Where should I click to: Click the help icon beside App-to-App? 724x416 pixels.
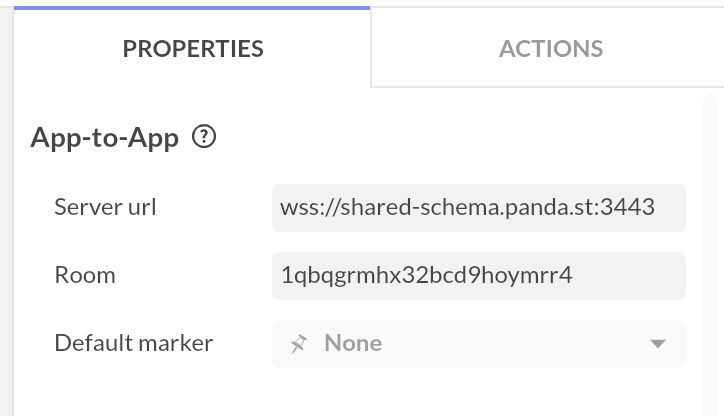click(x=204, y=137)
